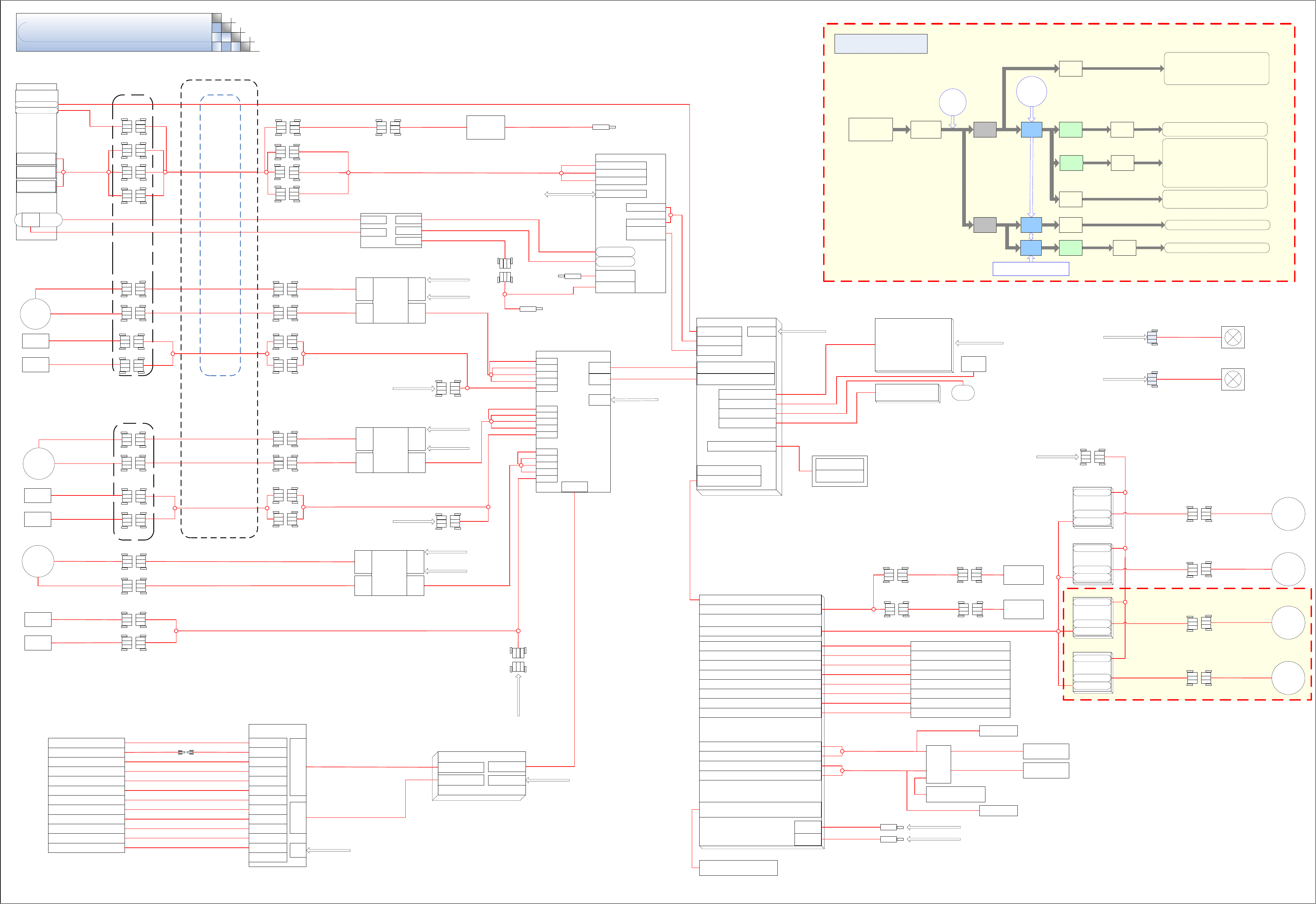This screenshot has height=904, width=1316.
Task: Select the lower crossed-circle lamp symbol
Action: (1233, 379)
